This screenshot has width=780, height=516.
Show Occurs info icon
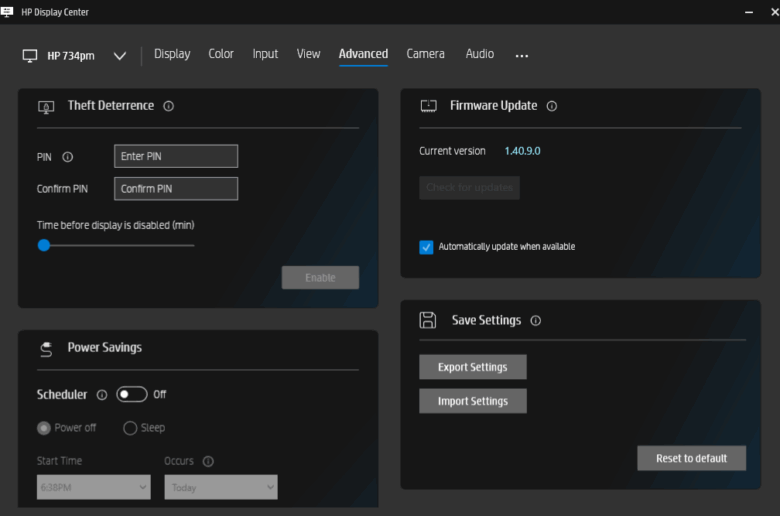208,462
